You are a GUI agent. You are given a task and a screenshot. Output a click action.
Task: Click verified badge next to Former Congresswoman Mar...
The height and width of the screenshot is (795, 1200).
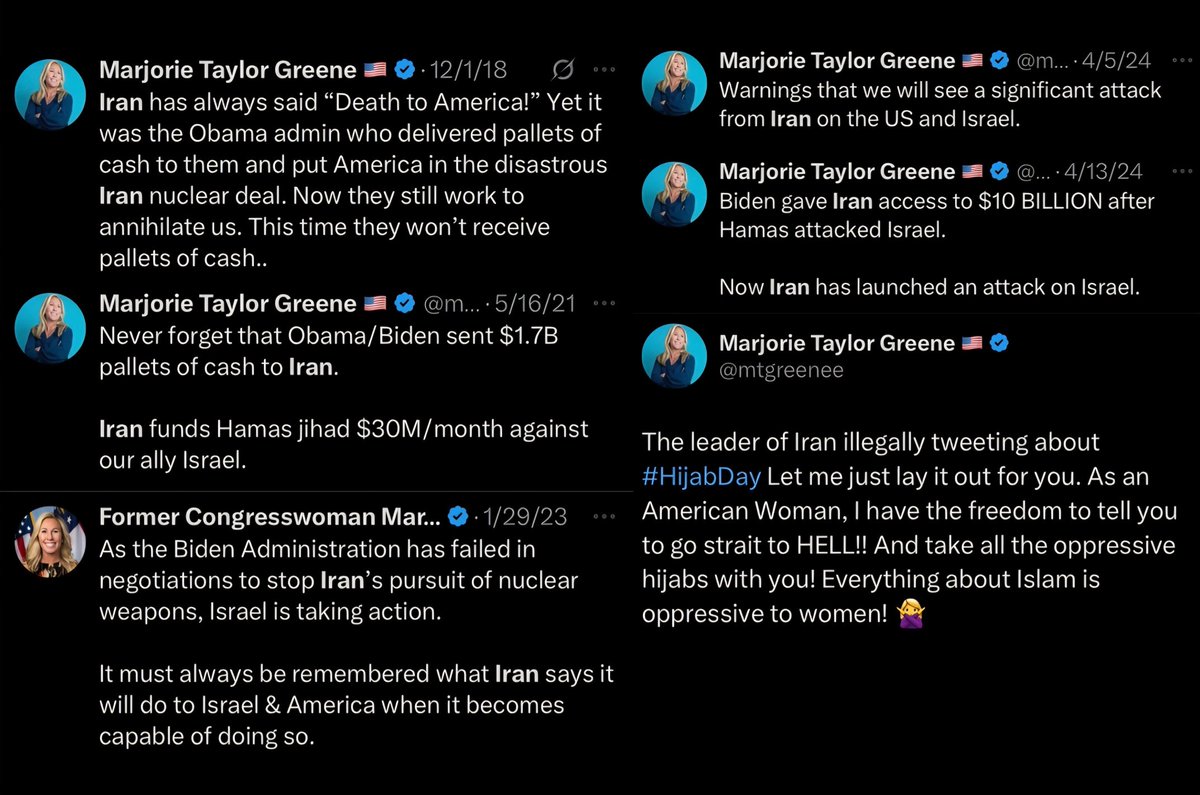458,517
